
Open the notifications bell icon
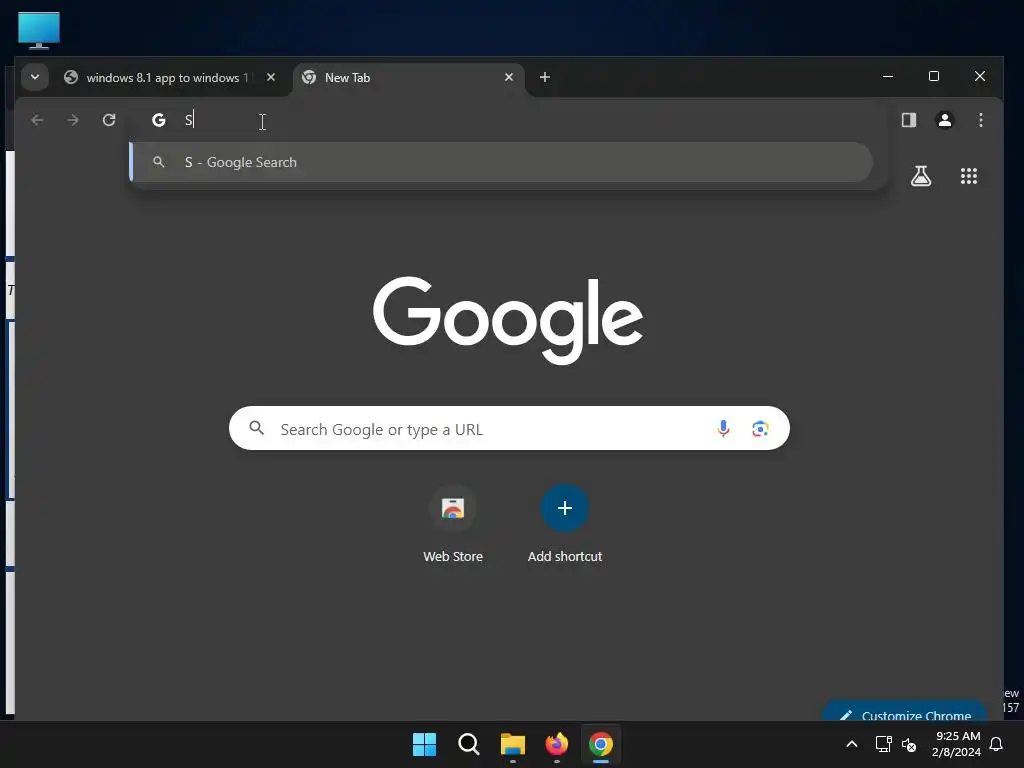996,744
